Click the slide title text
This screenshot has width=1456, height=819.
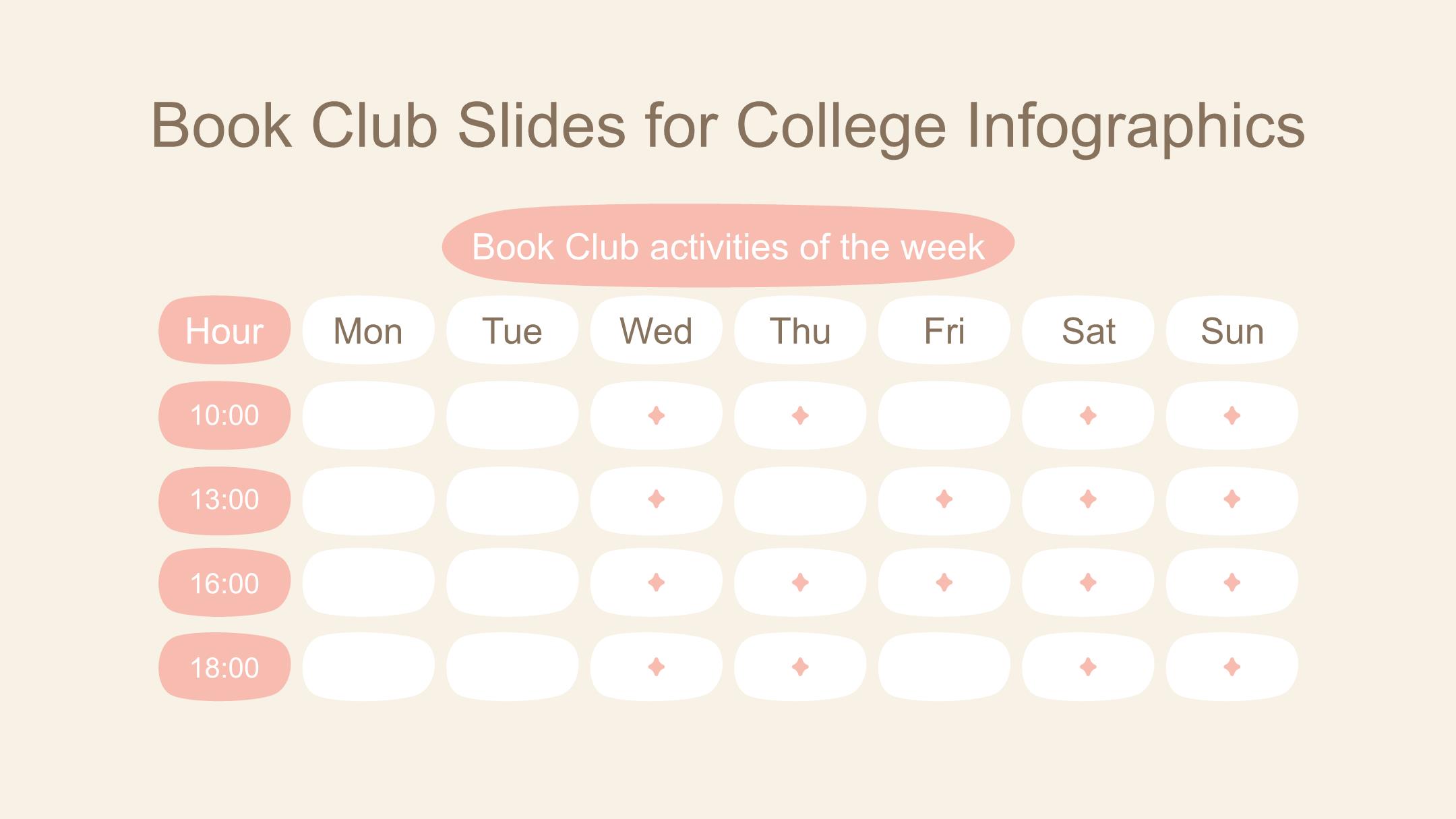coord(728,126)
